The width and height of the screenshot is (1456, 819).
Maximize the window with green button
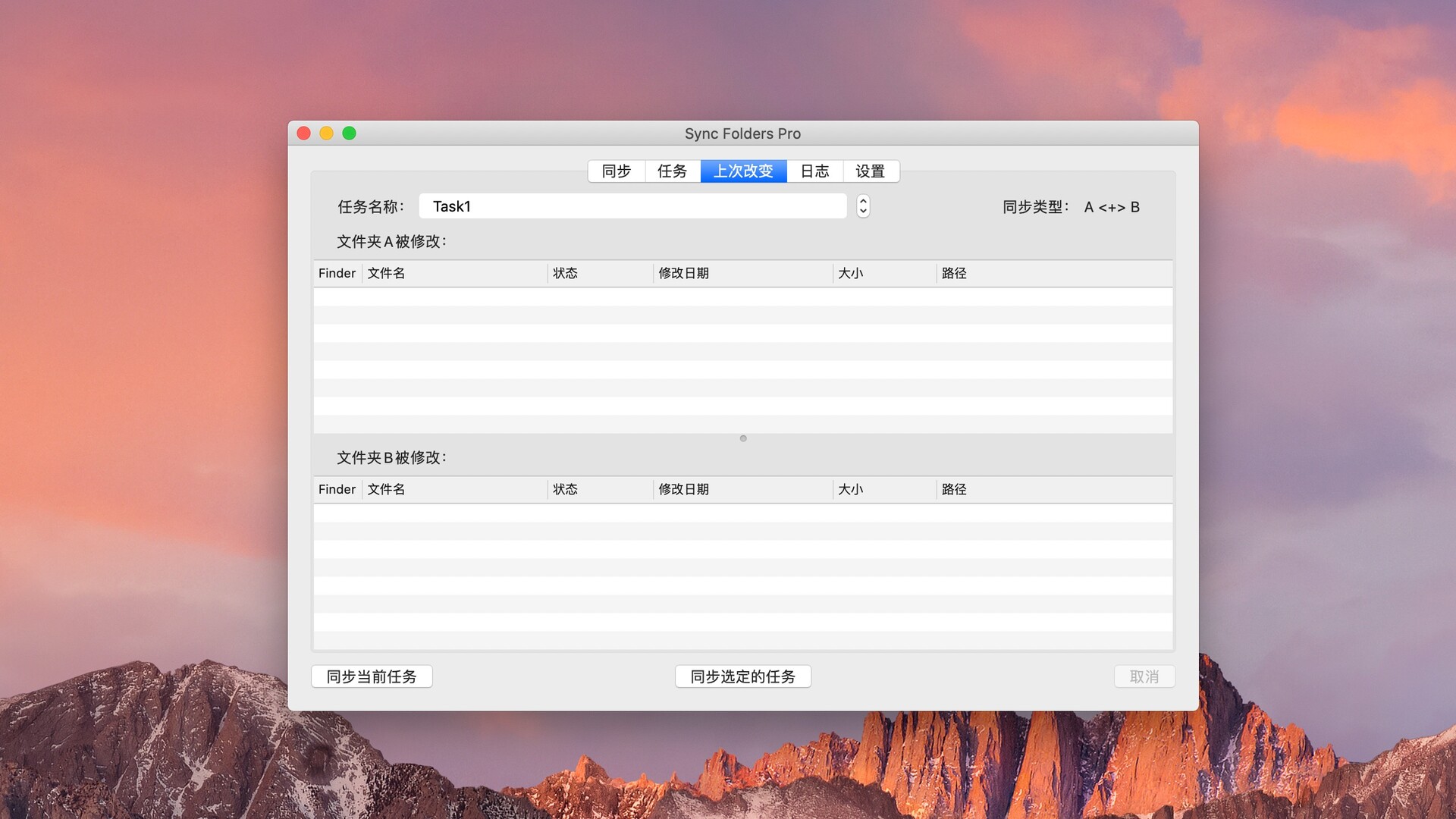[350, 133]
